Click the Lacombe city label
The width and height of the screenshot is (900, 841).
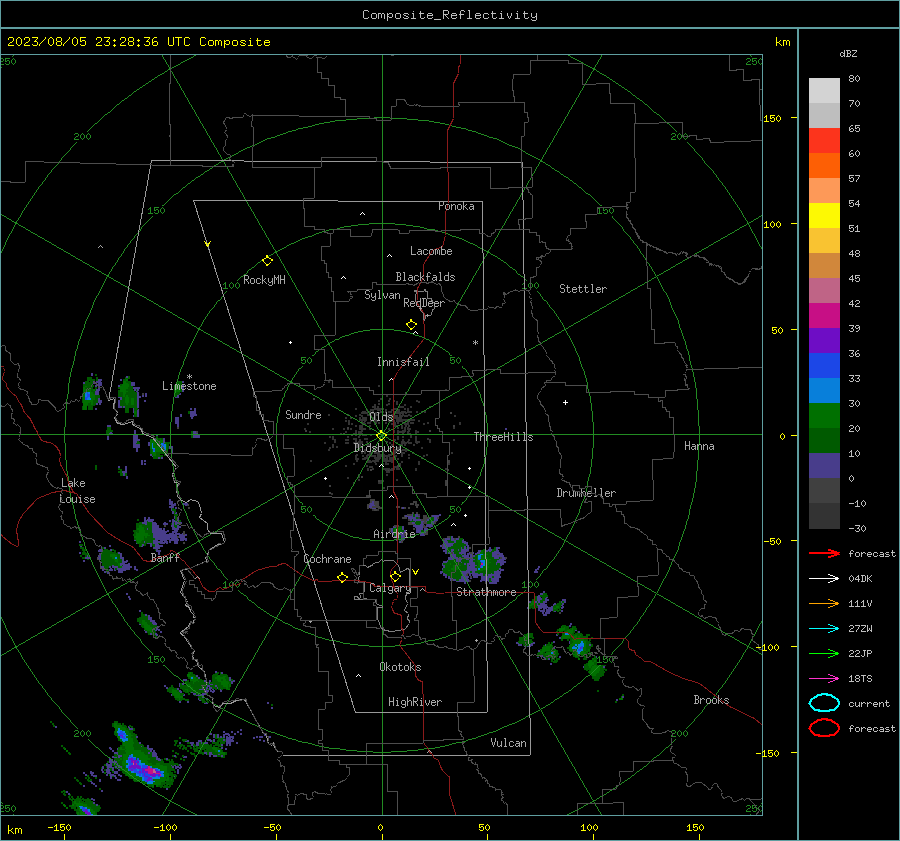point(431,251)
